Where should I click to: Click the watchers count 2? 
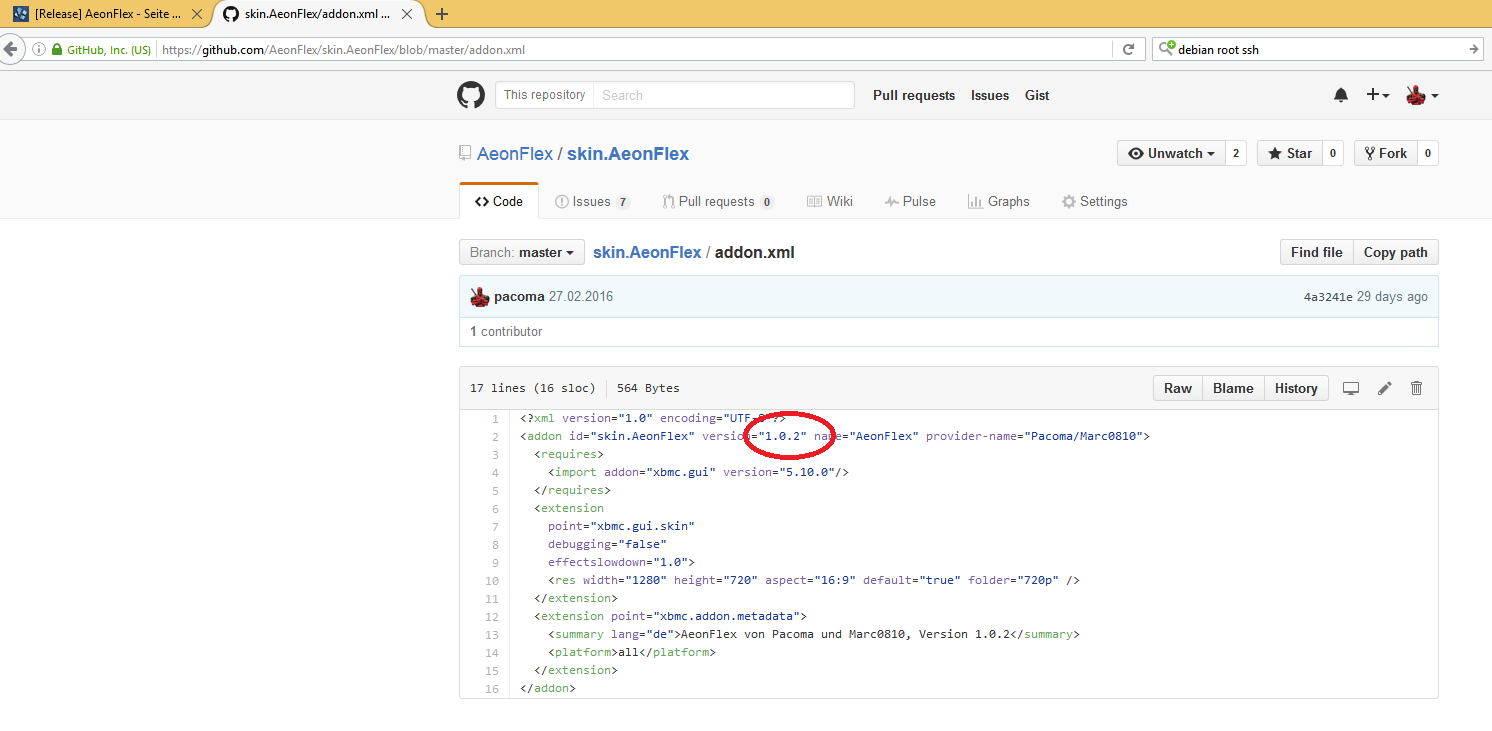[1236, 153]
